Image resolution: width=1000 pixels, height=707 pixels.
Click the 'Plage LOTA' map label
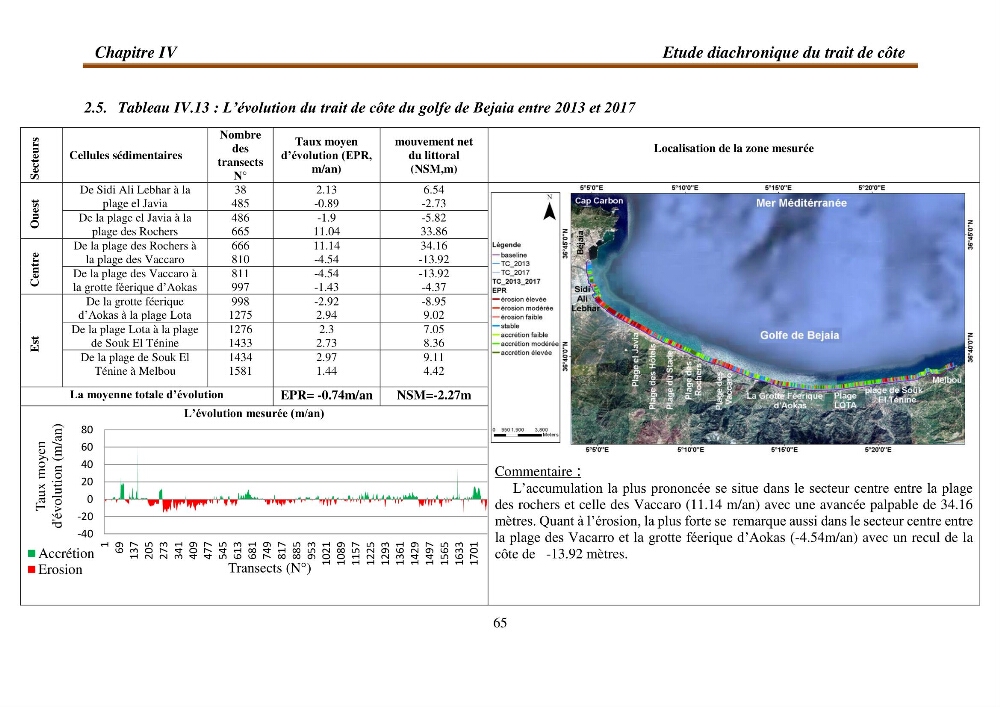[845, 400]
